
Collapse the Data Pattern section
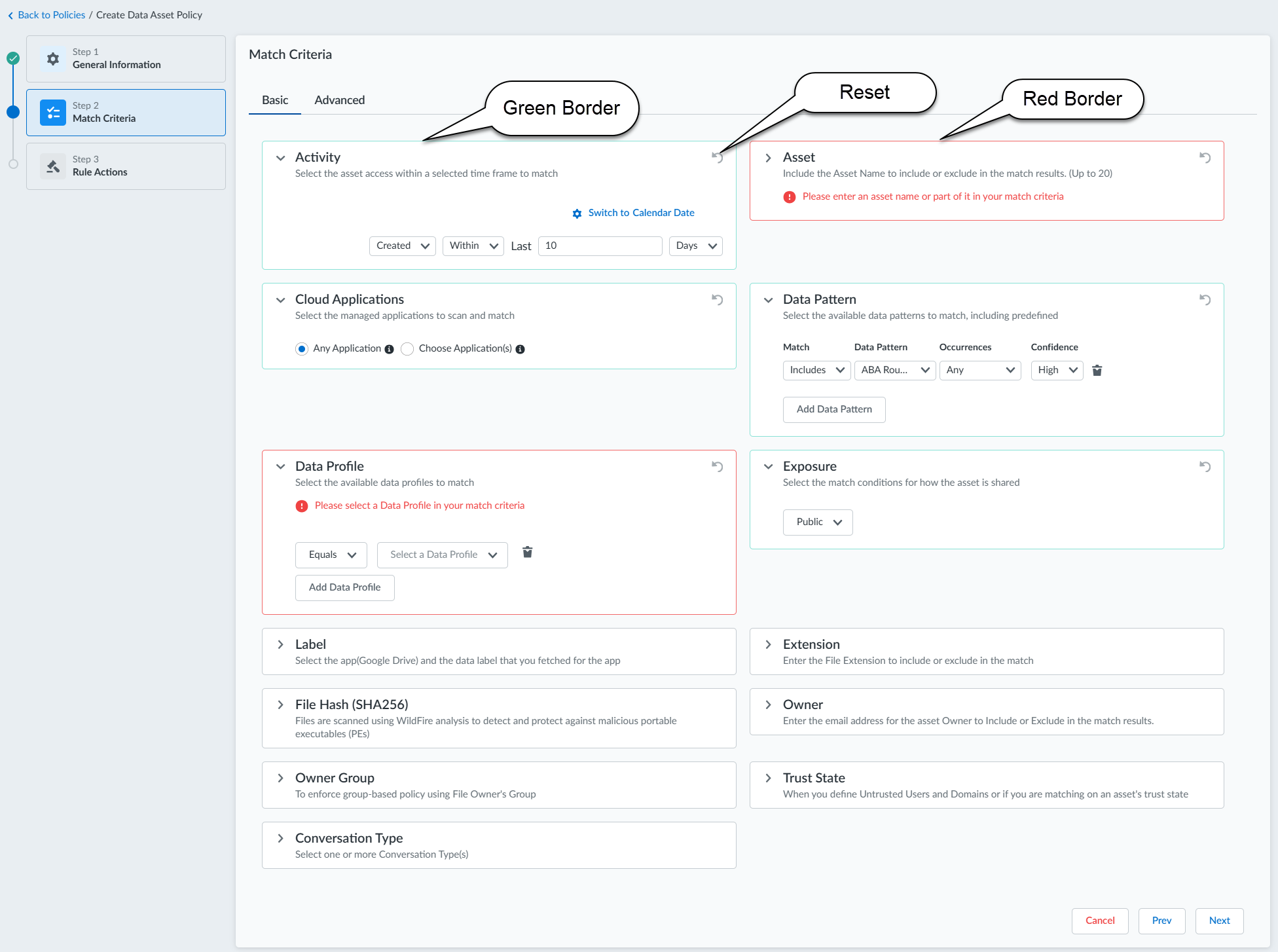pos(769,300)
